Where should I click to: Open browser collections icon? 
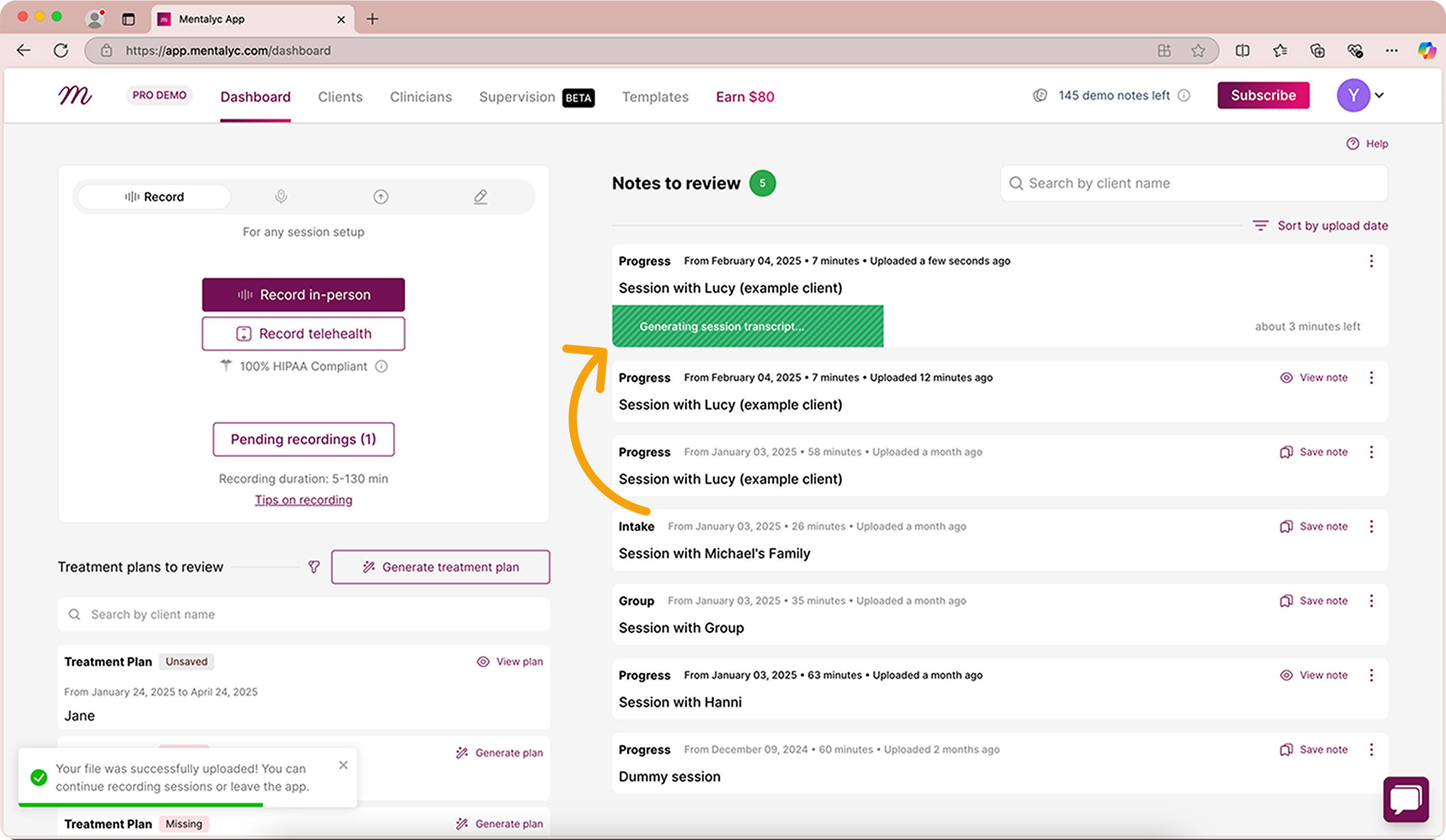pos(1317,51)
